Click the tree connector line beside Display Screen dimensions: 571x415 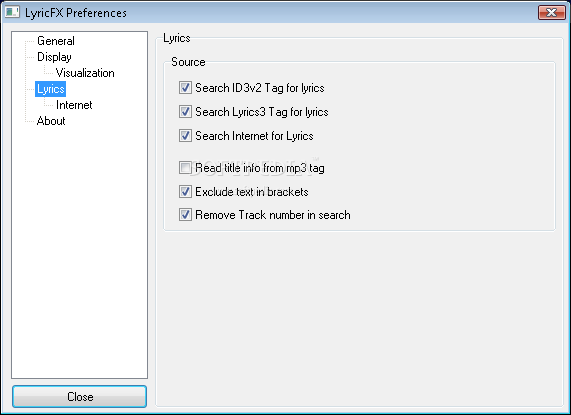pyautogui.click(x=30, y=57)
